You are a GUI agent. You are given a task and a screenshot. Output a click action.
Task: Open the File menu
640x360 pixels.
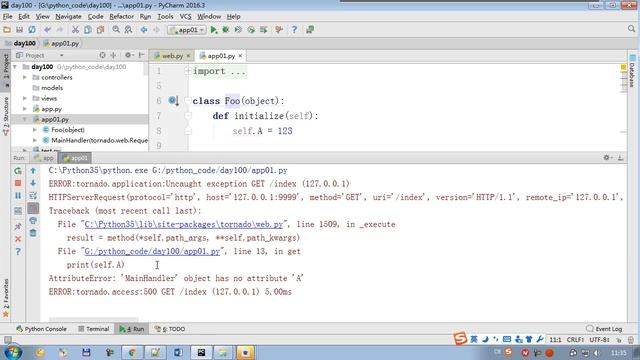pos(7,16)
